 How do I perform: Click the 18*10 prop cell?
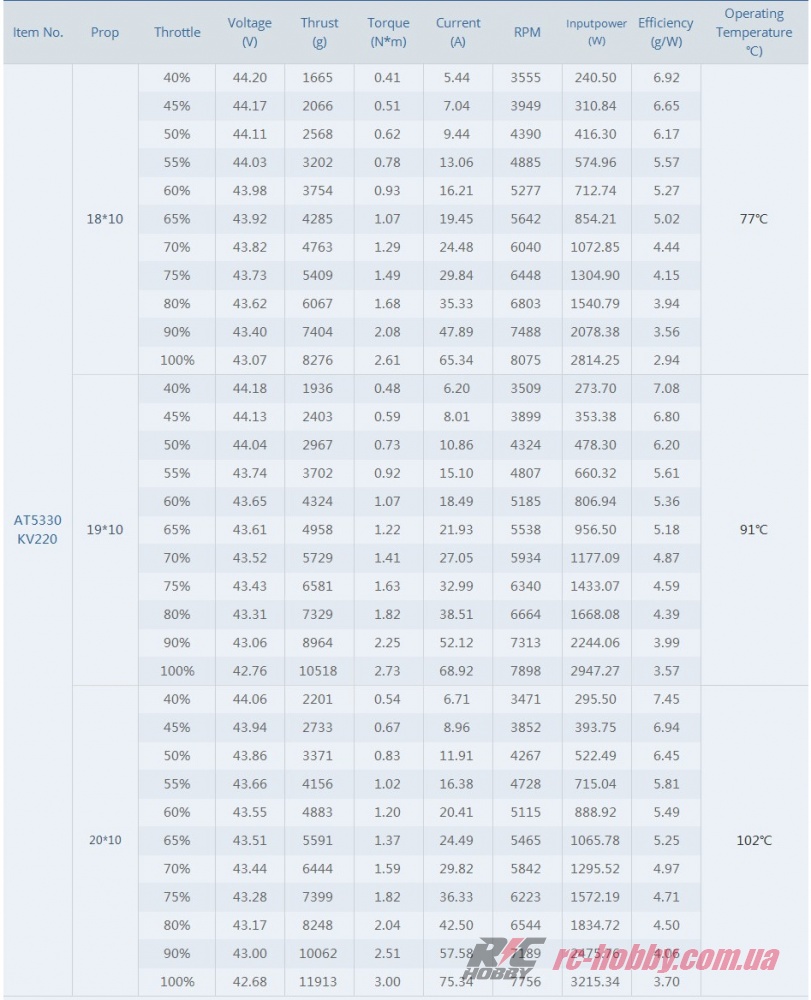click(105, 219)
